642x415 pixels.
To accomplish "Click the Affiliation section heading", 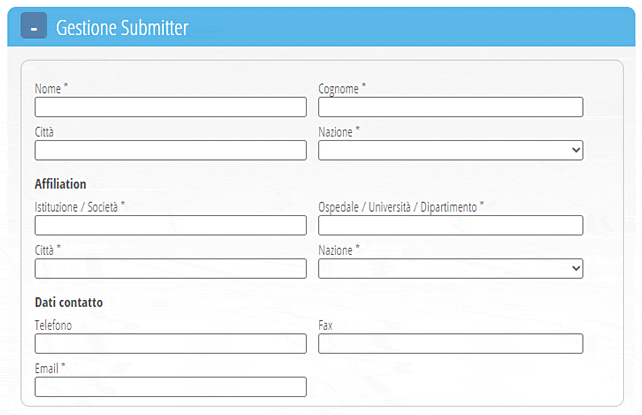I will point(60,184).
